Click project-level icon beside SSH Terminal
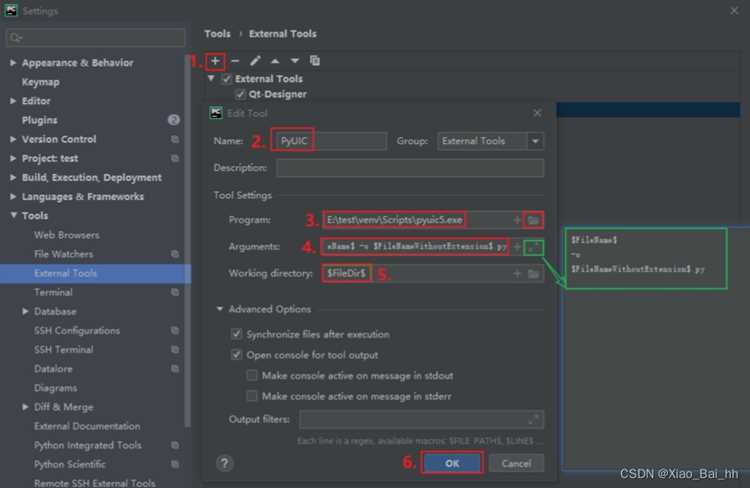 pos(175,350)
